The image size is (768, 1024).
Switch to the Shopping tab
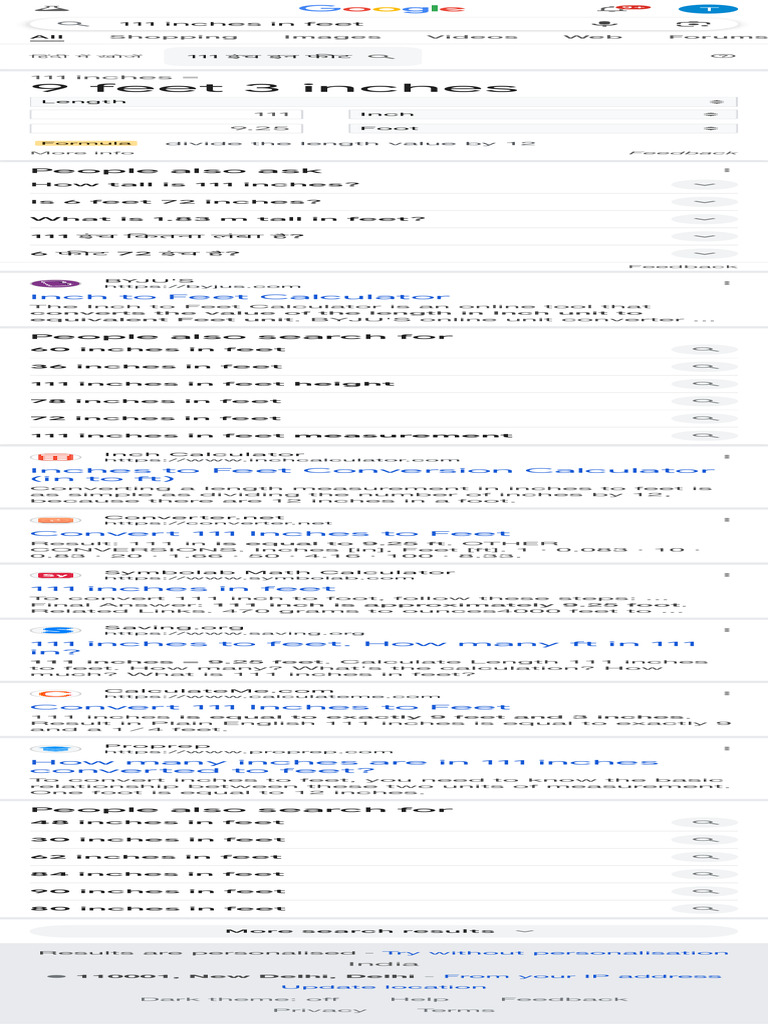pos(173,37)
